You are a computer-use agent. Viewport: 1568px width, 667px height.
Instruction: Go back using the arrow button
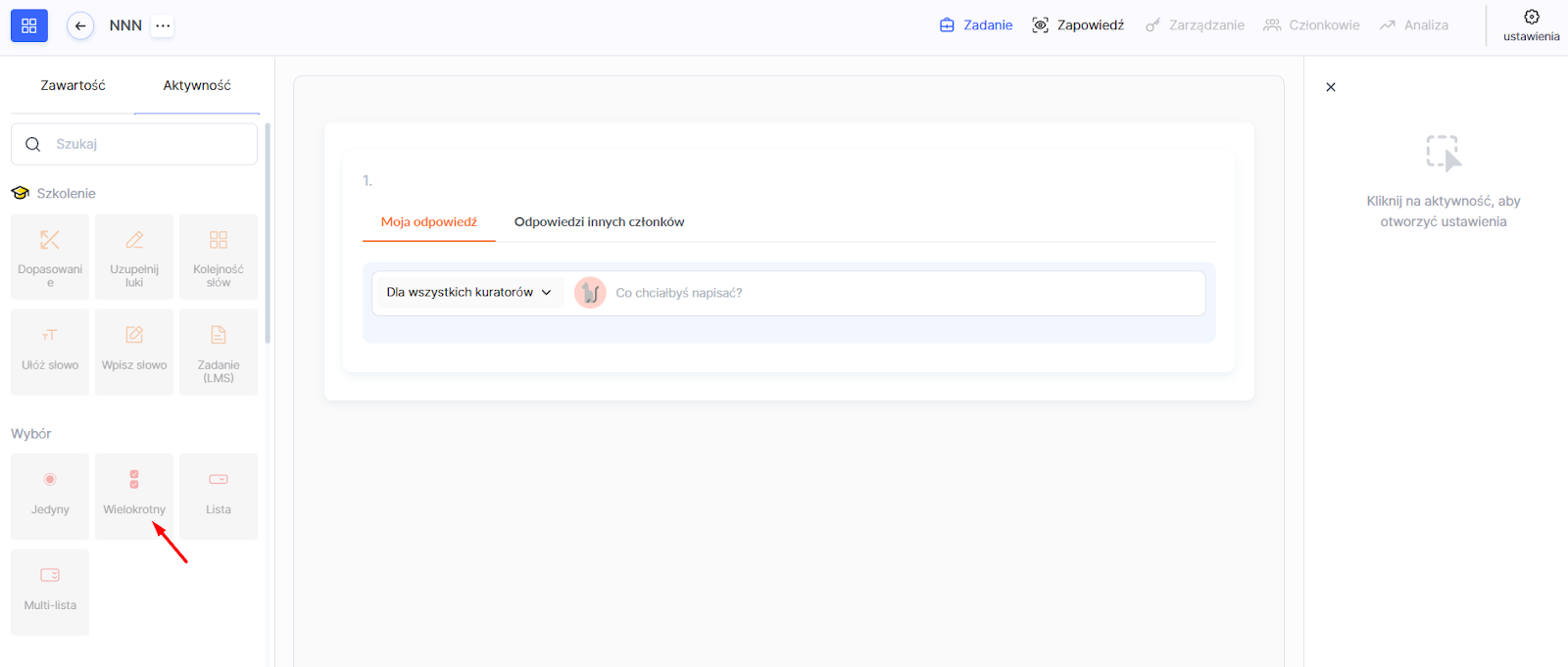(x=80, y=25)
